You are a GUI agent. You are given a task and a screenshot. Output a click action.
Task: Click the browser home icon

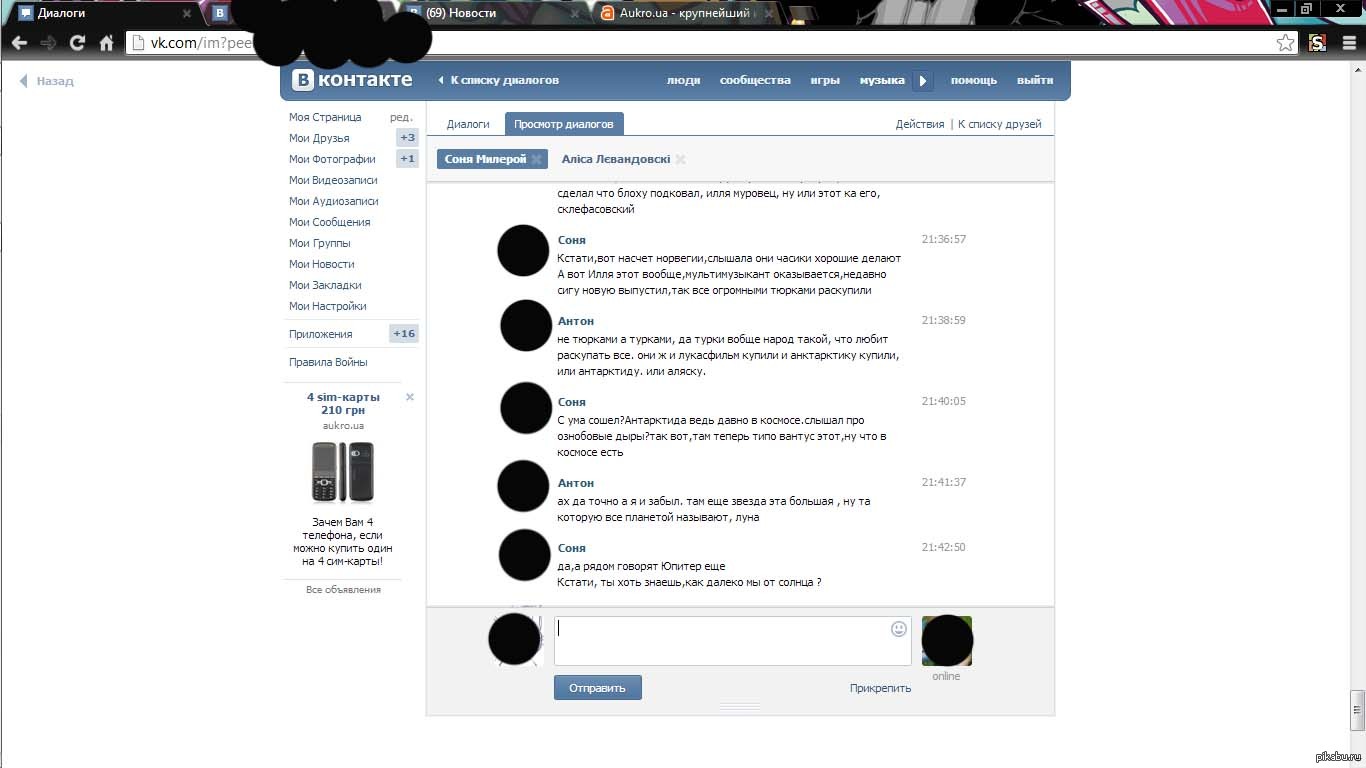click(106, 43)
